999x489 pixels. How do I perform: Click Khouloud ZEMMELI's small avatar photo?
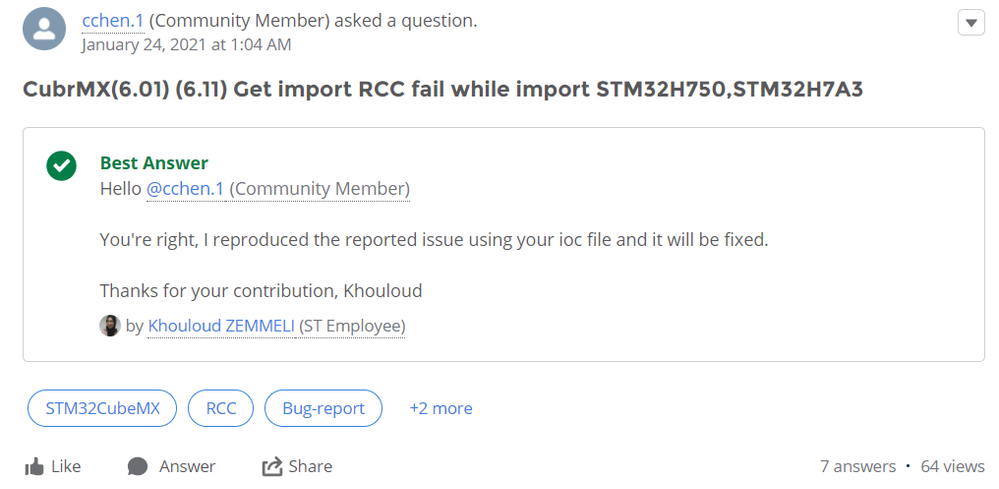click(110, 325)
